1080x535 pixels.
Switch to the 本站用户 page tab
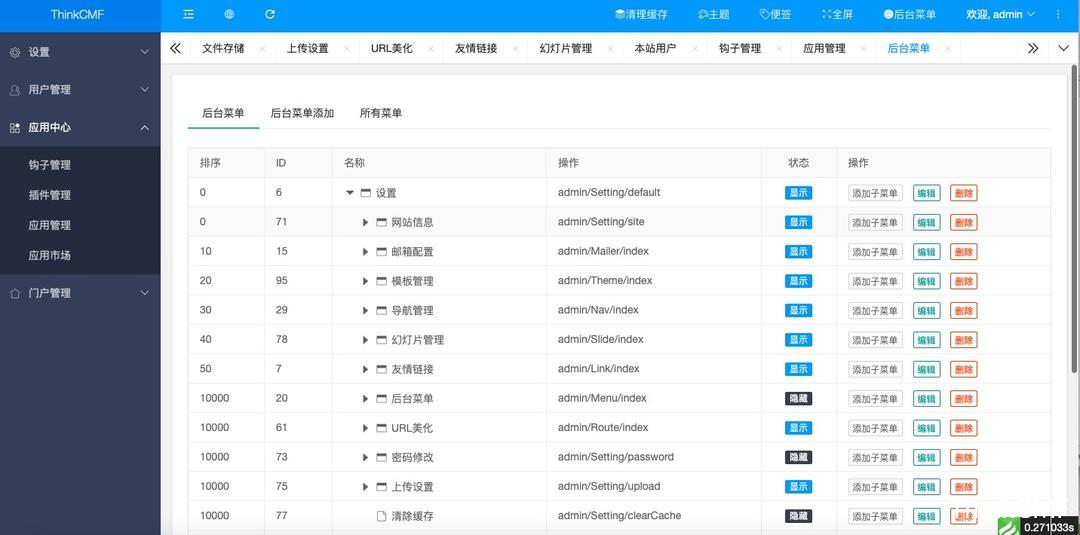coord(655,48)
